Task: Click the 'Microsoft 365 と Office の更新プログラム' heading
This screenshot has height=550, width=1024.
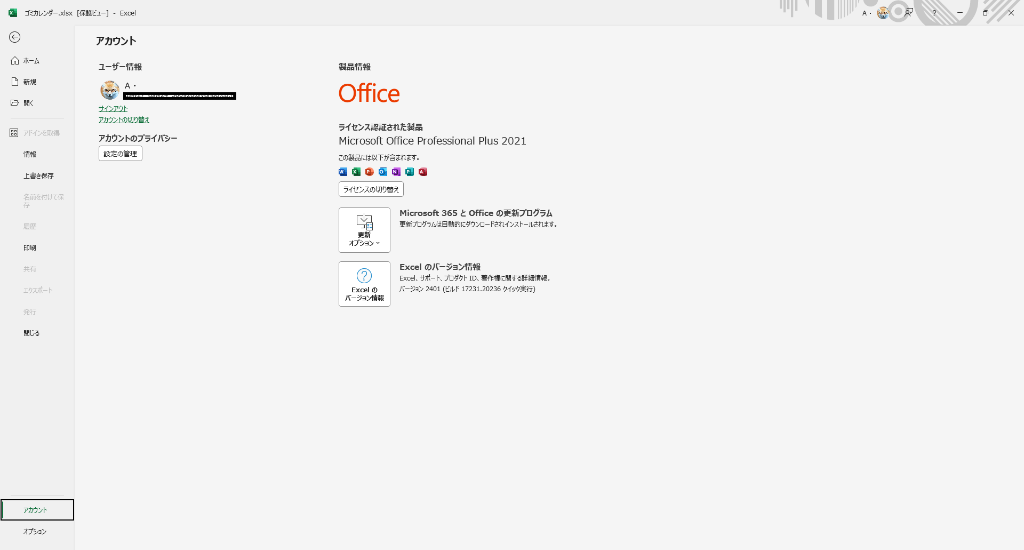Action: (475, 213)
